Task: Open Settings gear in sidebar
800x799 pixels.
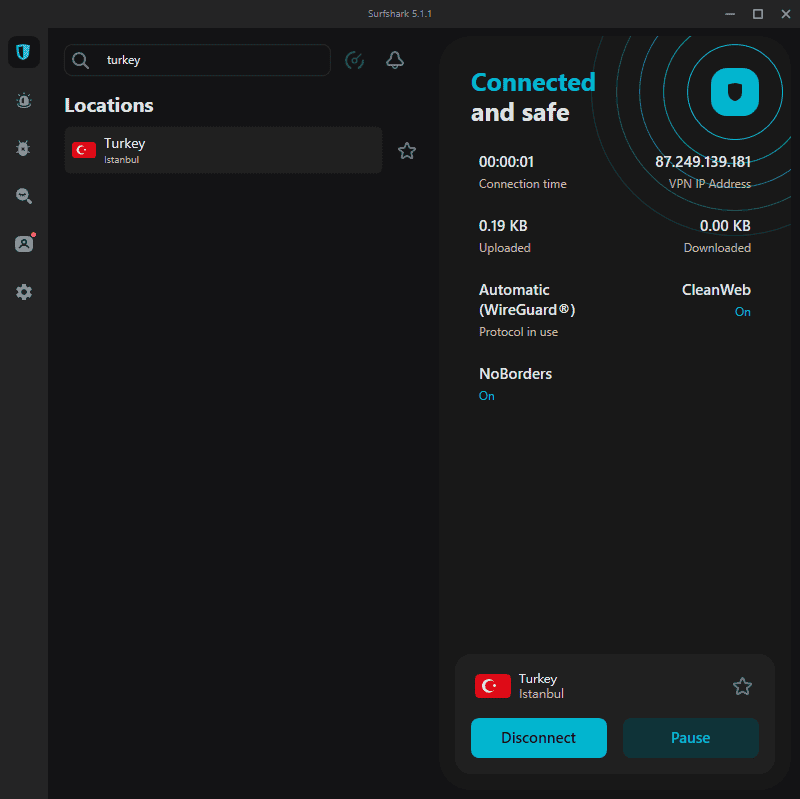Action: [23, 292]
